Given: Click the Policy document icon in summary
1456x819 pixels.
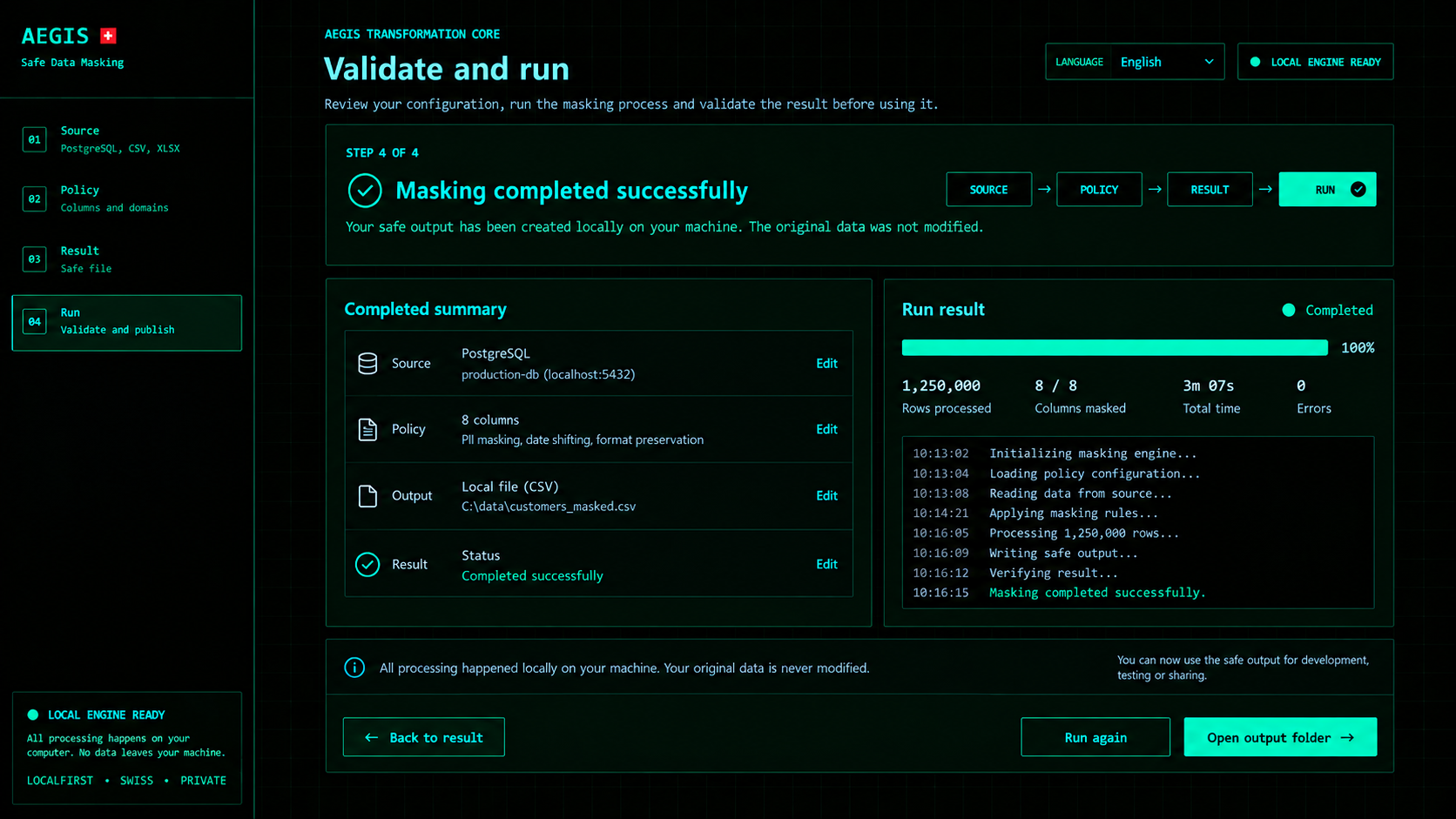Looking at the screenshot, I should (x=367, y=429).
